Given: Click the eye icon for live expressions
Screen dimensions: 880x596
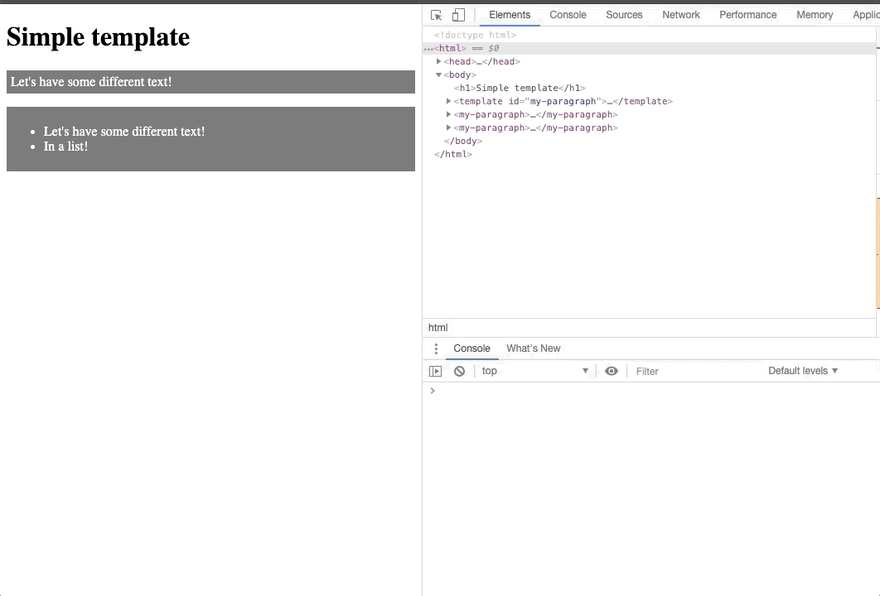Looking at the screenshot, I should tap(611, 371).
